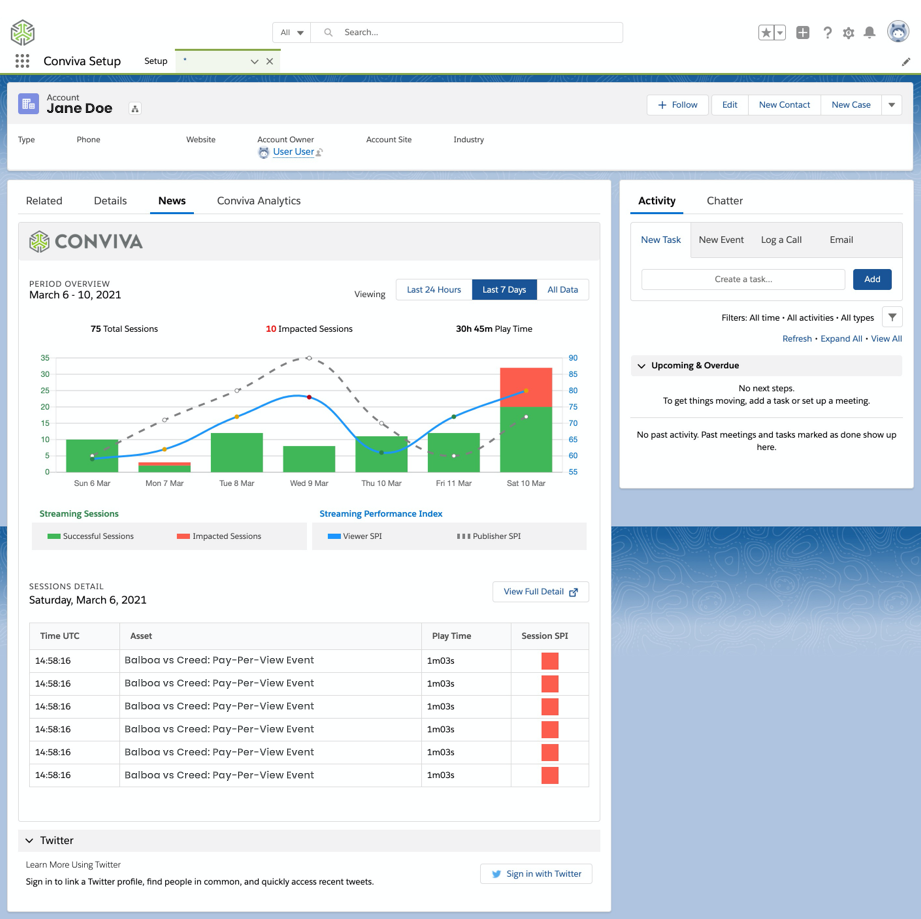The height and width of the screenshot is (919, 921).
Task: Switch to Conviva Analytics tab
Action: point(258,201)
